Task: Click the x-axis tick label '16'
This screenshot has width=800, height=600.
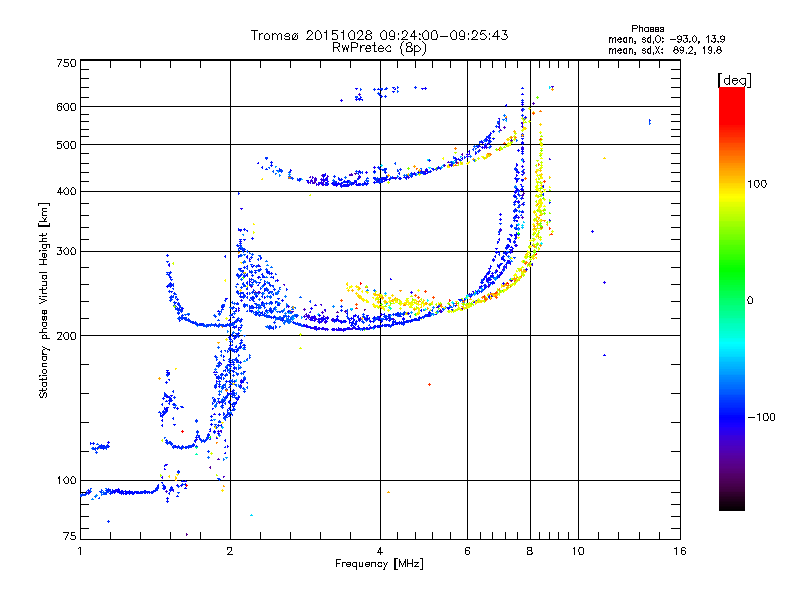Action: tap(680, 551)
